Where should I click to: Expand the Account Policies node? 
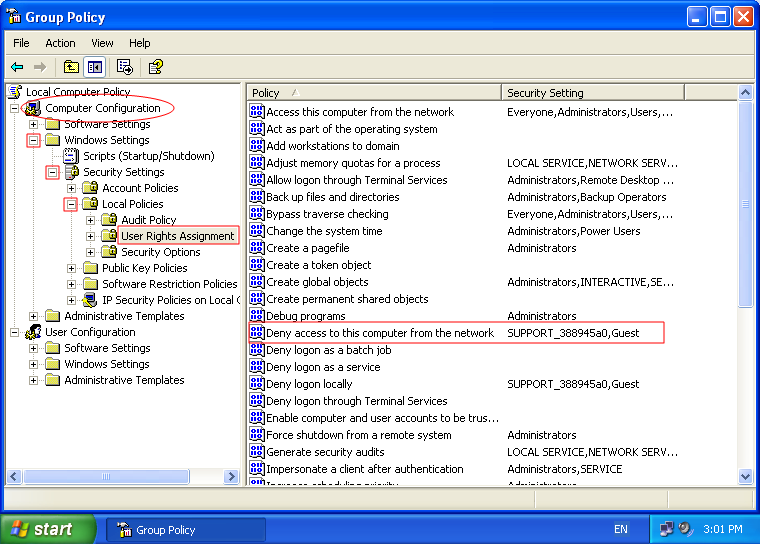(x=71, y=188)
